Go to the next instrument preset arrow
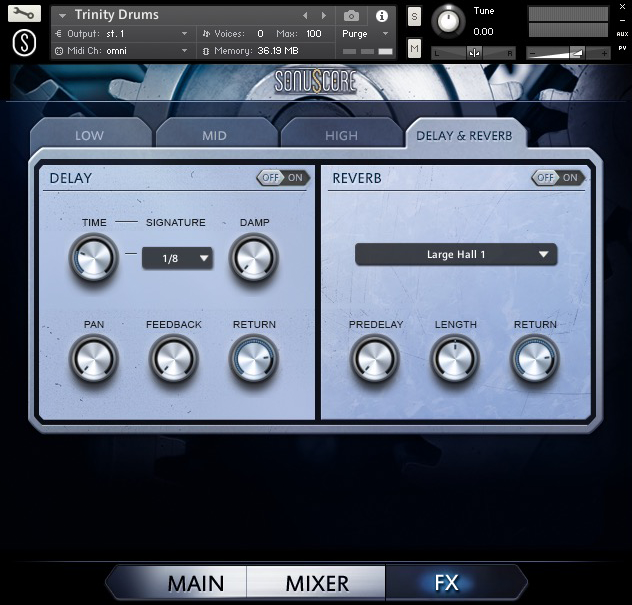 pyautogui.click(x=324, y=16)
